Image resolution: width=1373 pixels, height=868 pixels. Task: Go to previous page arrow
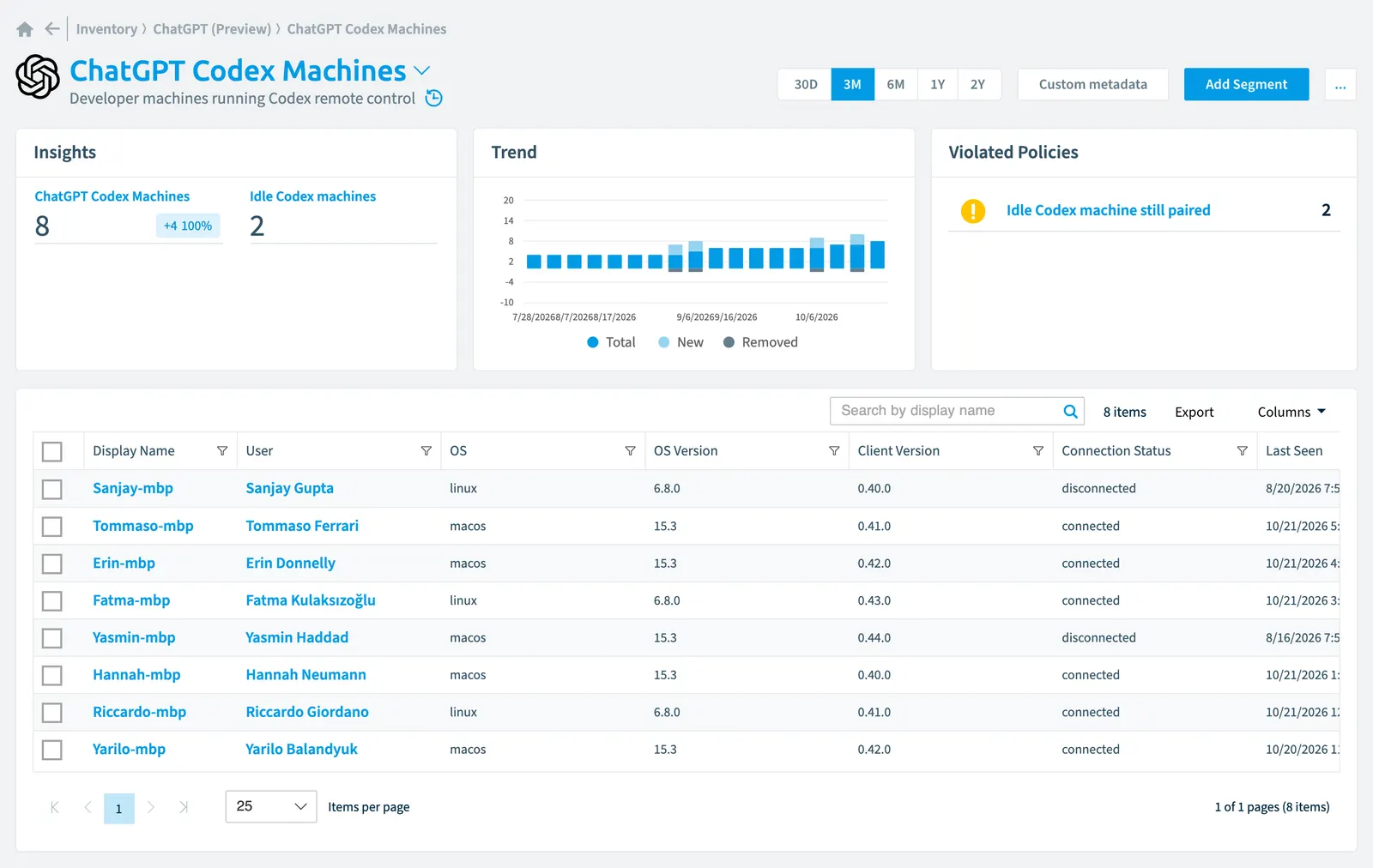[x=88, y=807]
